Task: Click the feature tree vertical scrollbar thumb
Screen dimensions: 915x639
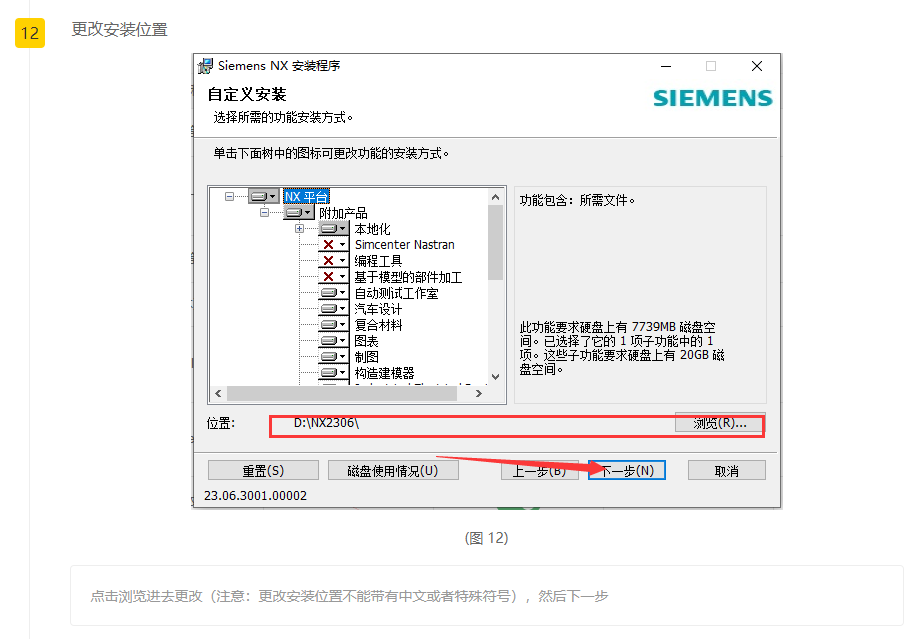Action: coord(495,242)
